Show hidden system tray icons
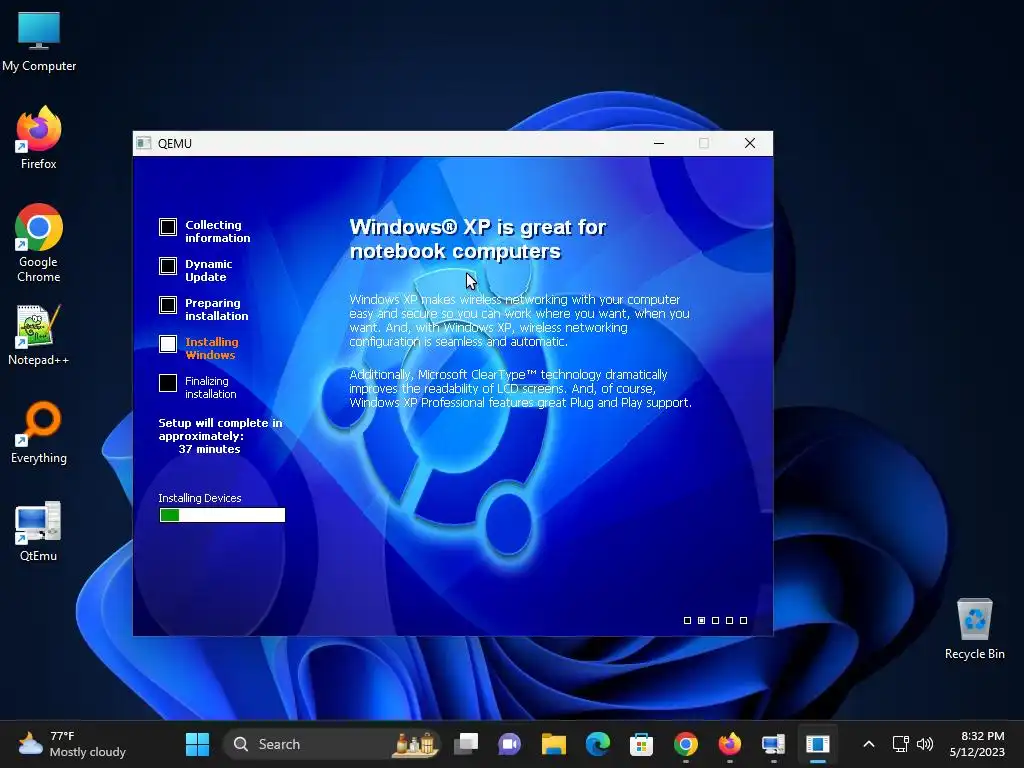 (869, 744)
